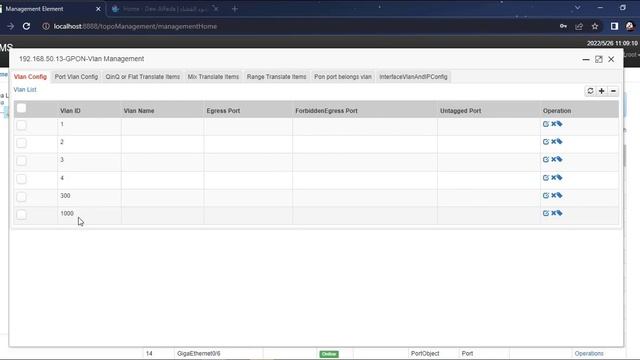Delete VLAN 4 with the X icon
The image size is (640, 360).
553,177
